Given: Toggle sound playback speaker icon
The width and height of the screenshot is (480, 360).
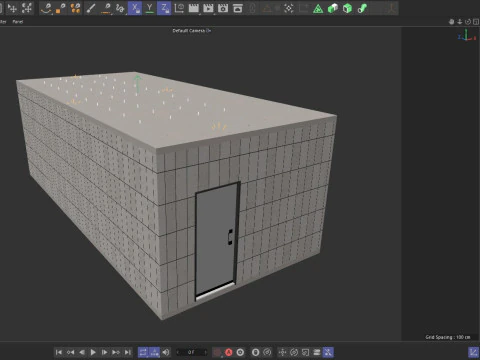Looking at the screenshot, I should (166, 352).
